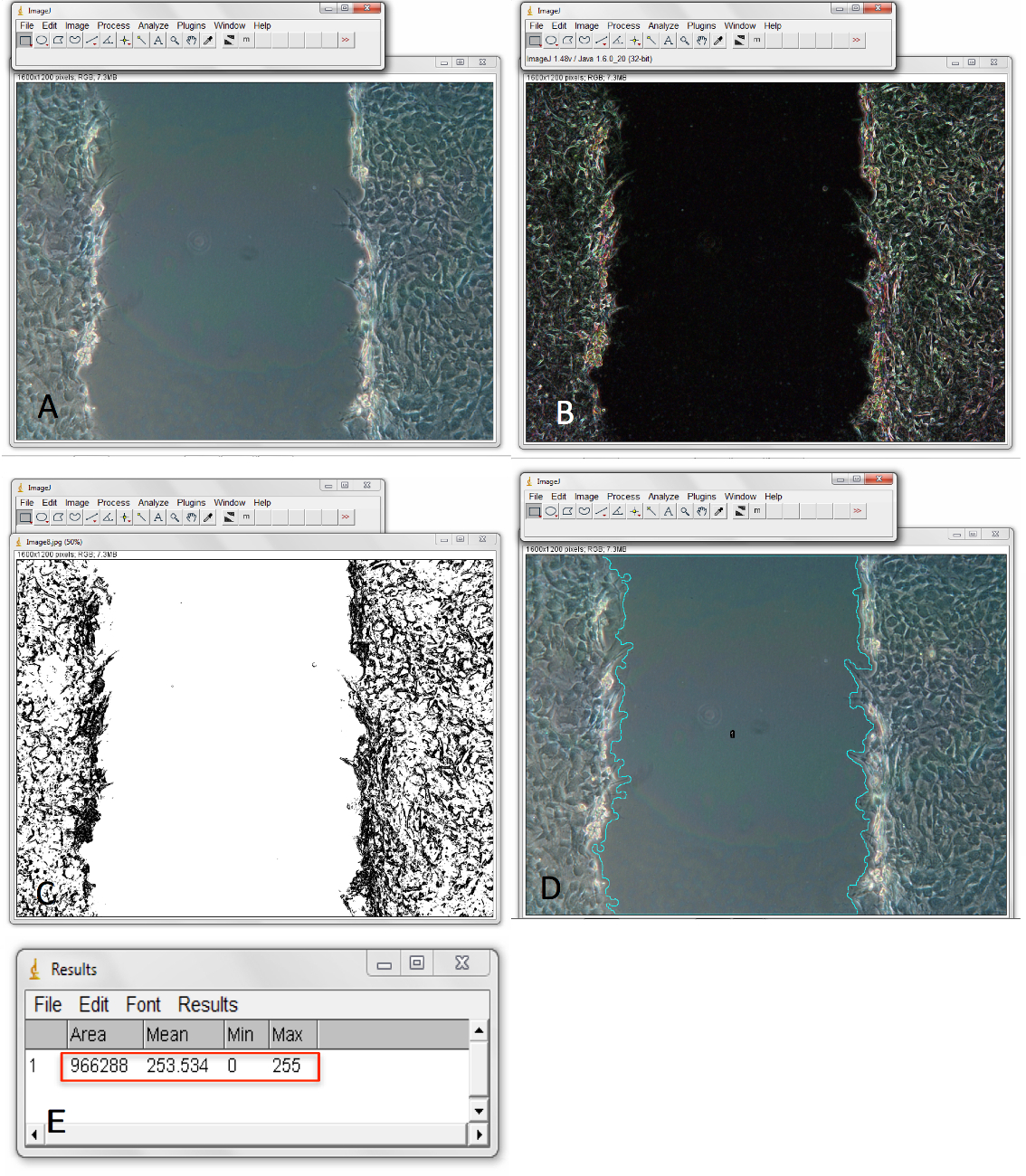This screenshot has width=1026, height=1176.
Task: Select Color picker in panel B ImageJ toolbar
Action: [718, 40]
